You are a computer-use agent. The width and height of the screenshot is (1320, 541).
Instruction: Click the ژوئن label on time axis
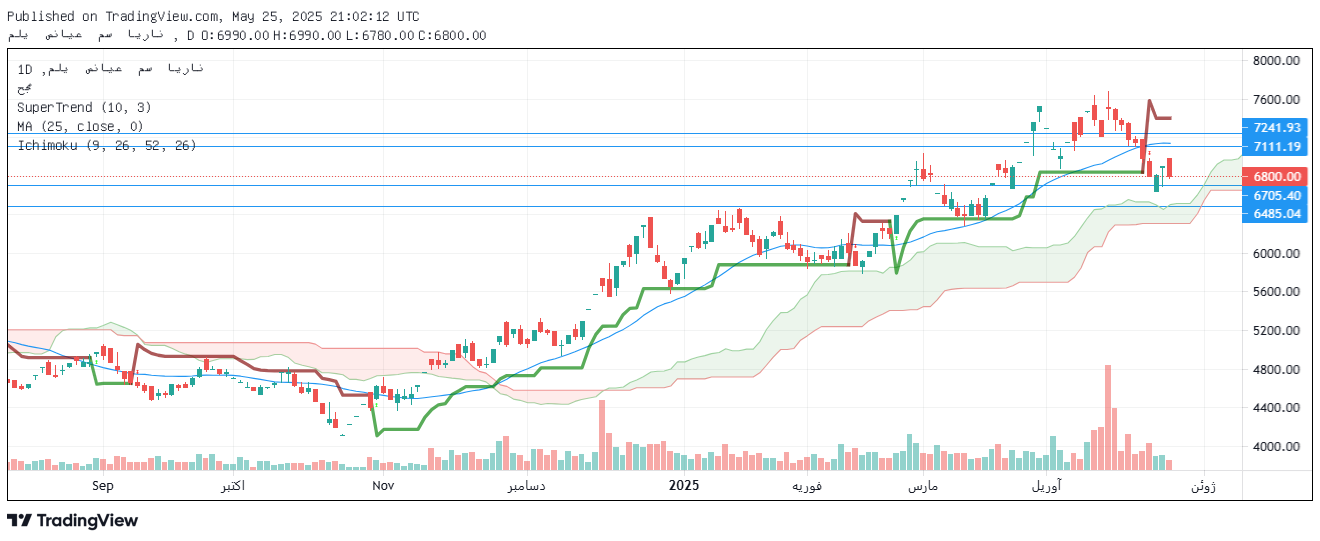(x=1203, y=486)
